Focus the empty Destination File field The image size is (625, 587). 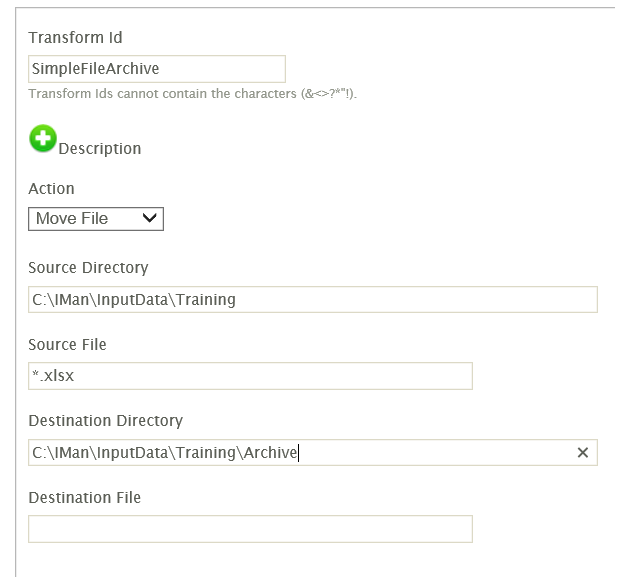[250, 529]
